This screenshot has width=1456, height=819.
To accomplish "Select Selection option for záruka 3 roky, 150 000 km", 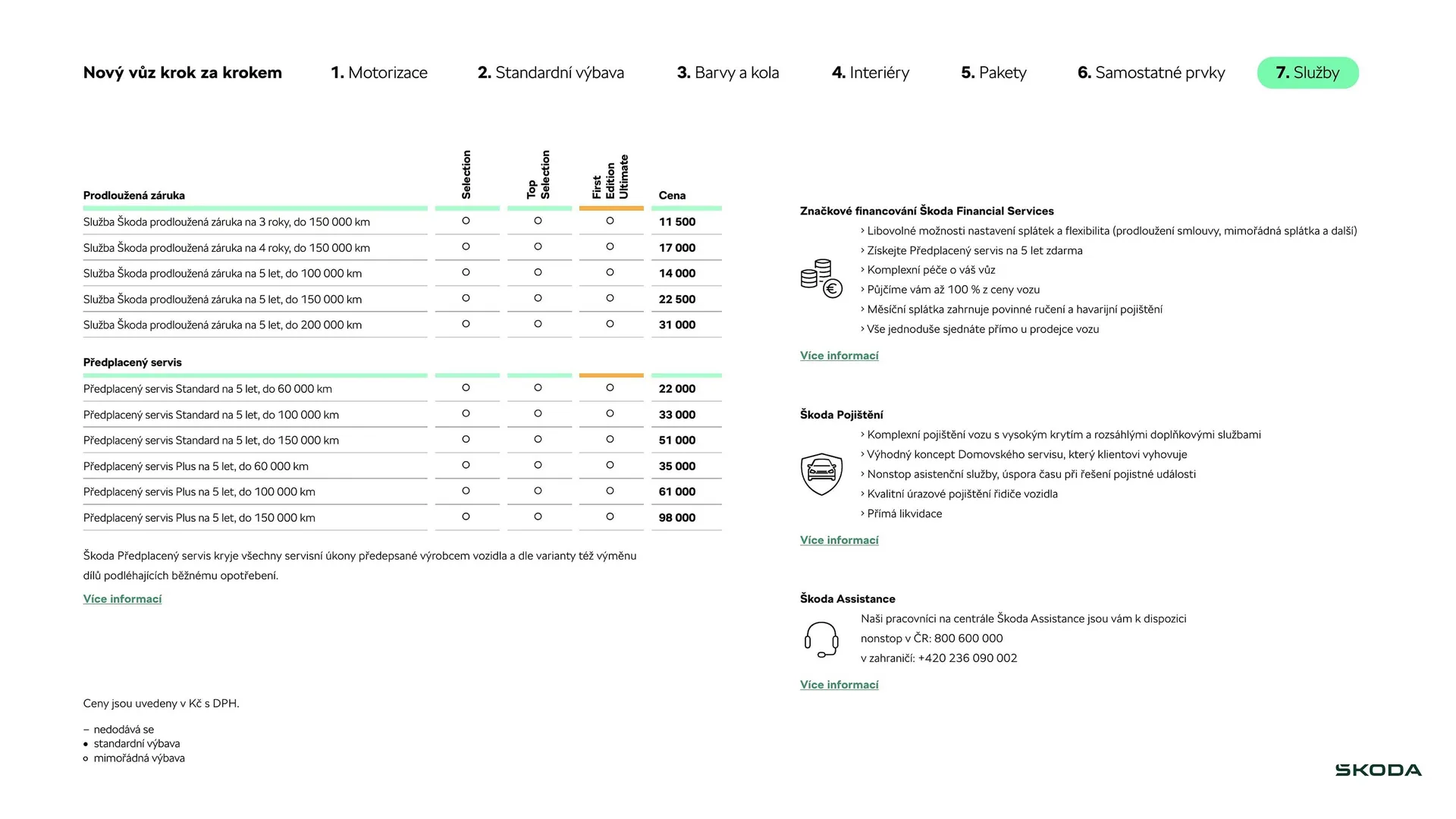I will (466, 221).
